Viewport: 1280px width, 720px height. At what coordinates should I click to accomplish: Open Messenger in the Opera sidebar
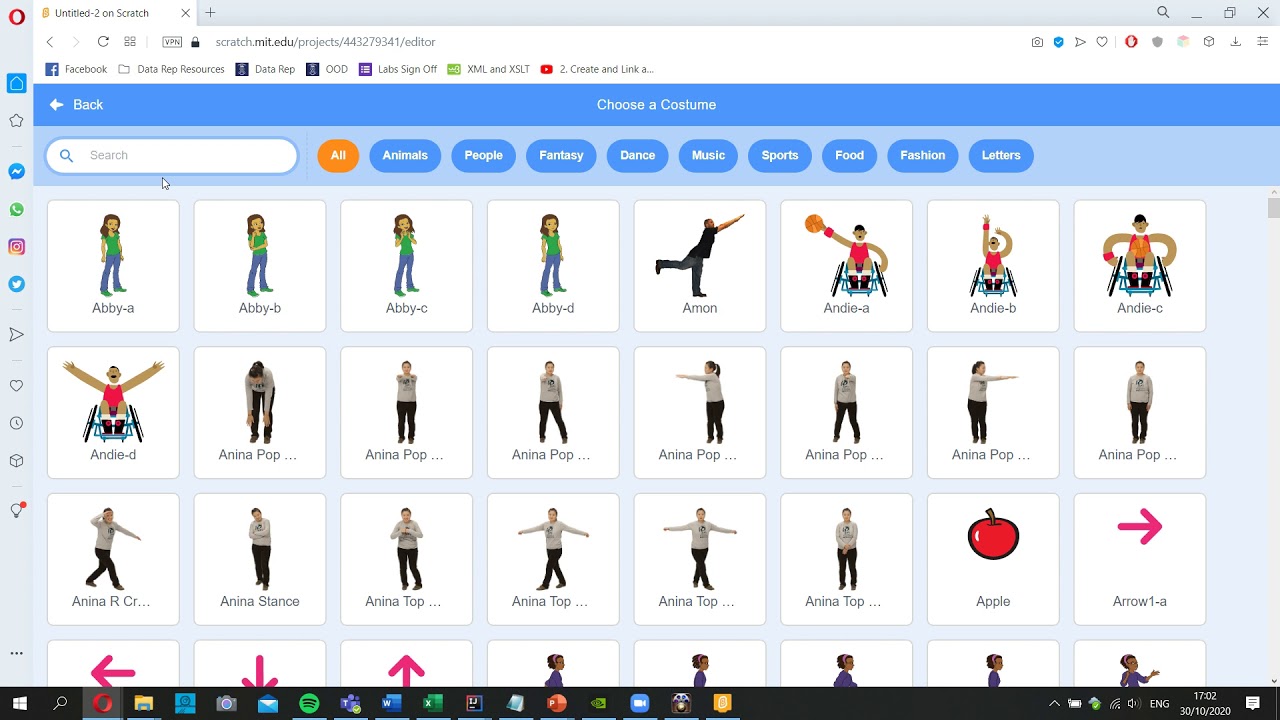[x=16, y=172]
